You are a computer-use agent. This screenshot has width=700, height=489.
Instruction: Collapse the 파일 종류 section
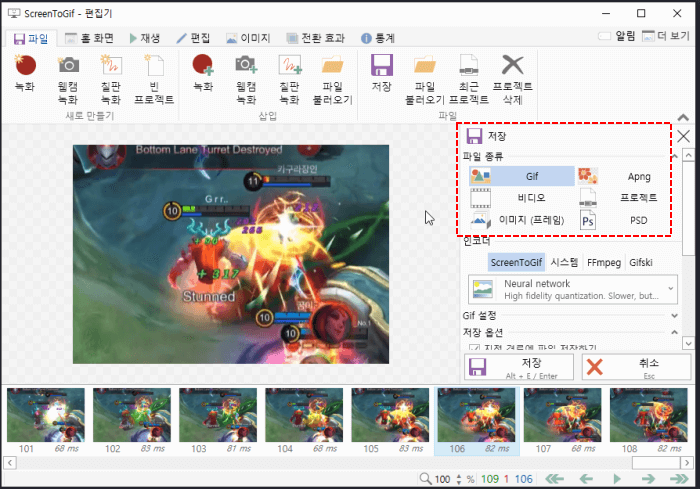coord(675,156)
